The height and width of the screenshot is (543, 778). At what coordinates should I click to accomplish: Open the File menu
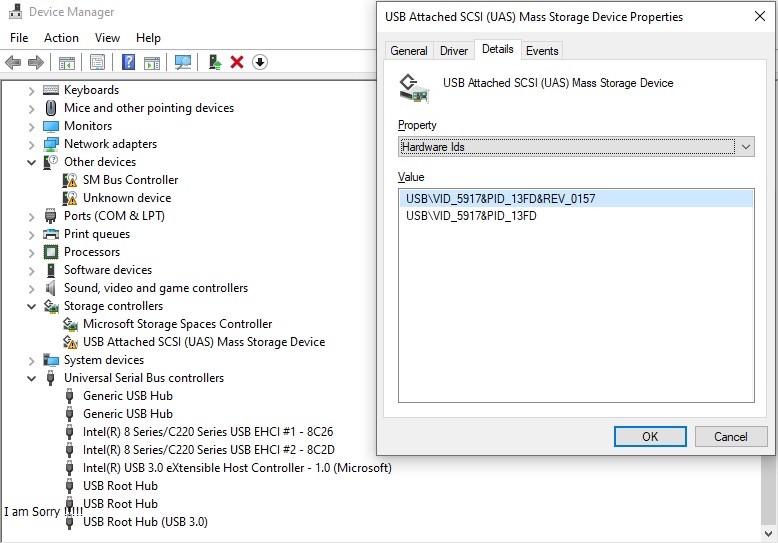point(19,38)
